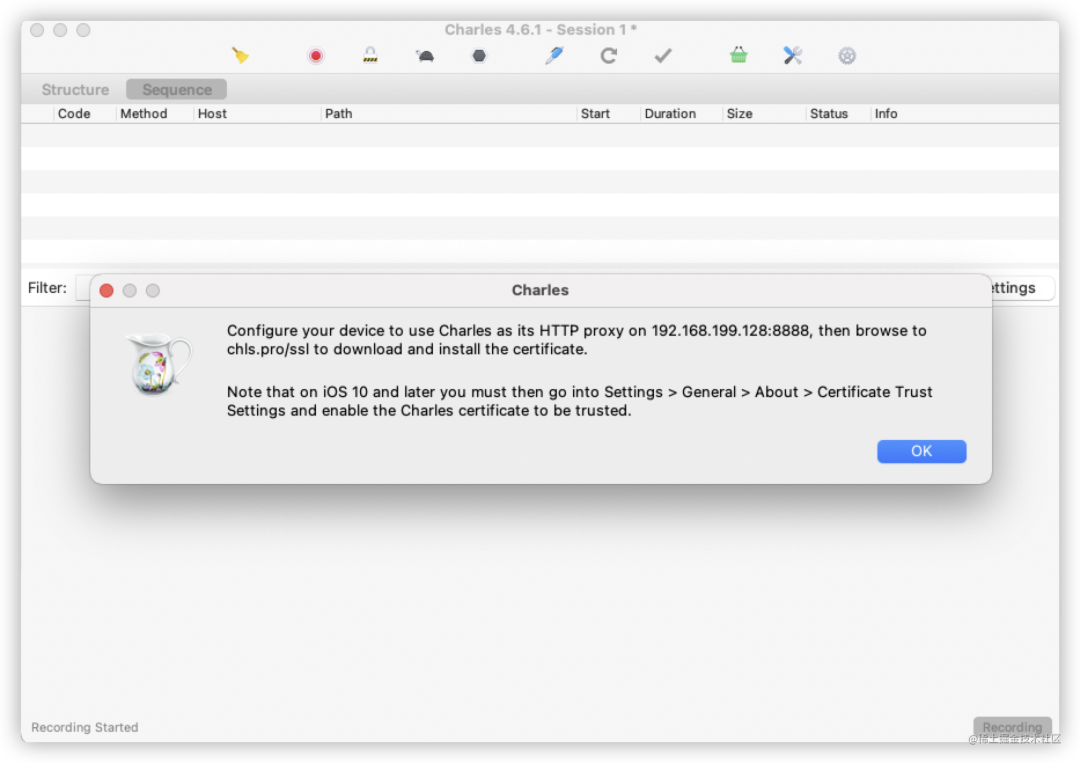1080x763 pixels.
Task: Toggle SSL proxying padlock icon
Action: pyautogui.click(x=371, y=55)
